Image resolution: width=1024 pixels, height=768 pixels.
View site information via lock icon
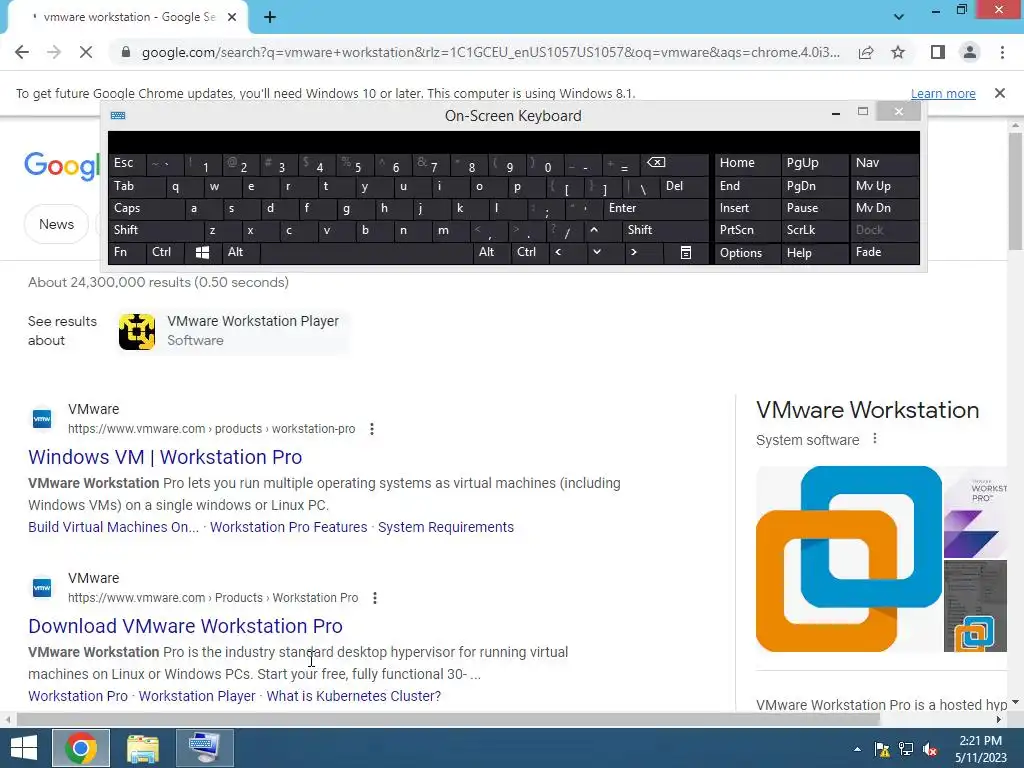click(126, 52)
